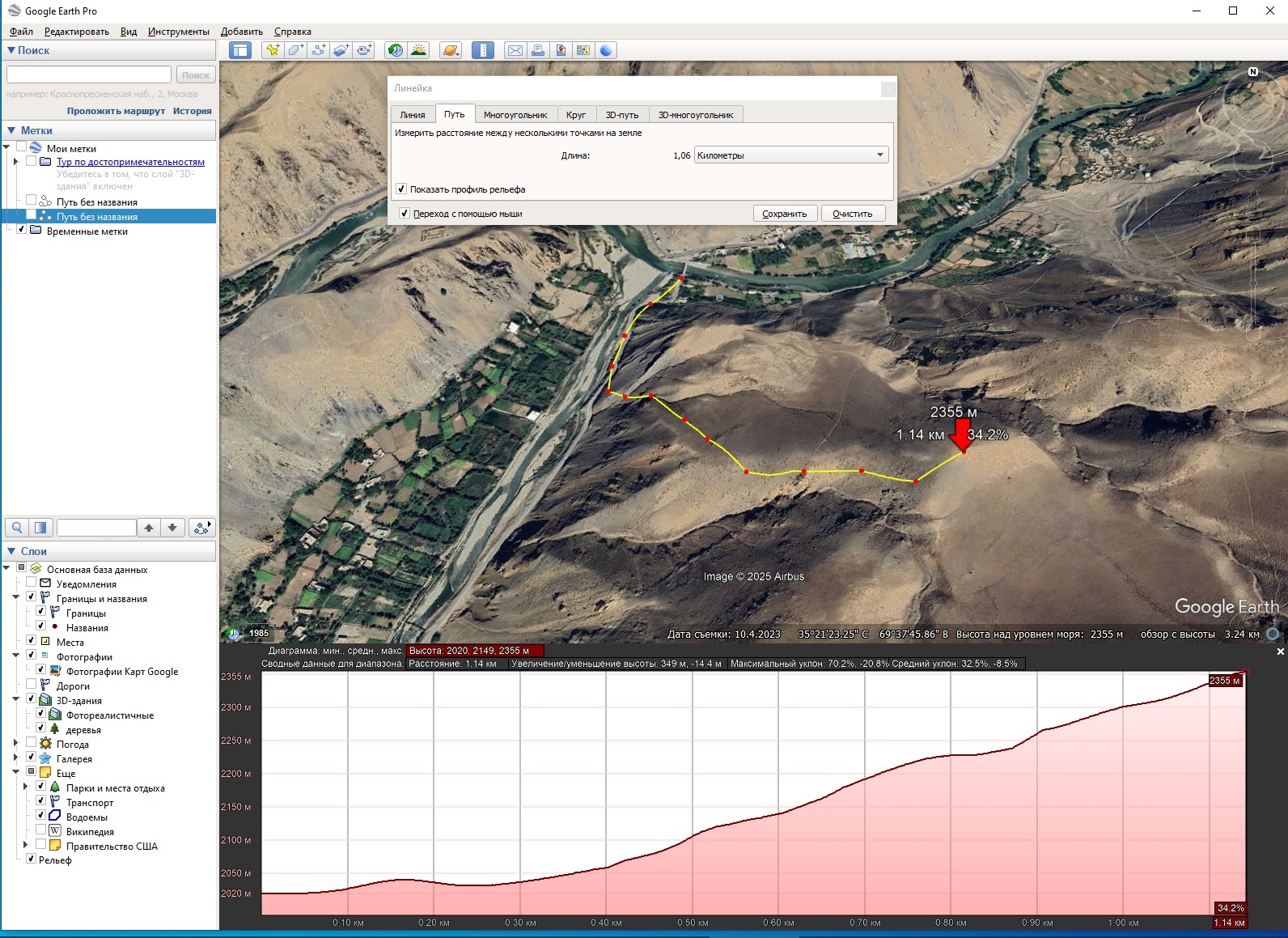Viewport: 1288px width, 938px height.
Task: Open the Record a Tour camera tool
Action: click(x=364, y=50)
